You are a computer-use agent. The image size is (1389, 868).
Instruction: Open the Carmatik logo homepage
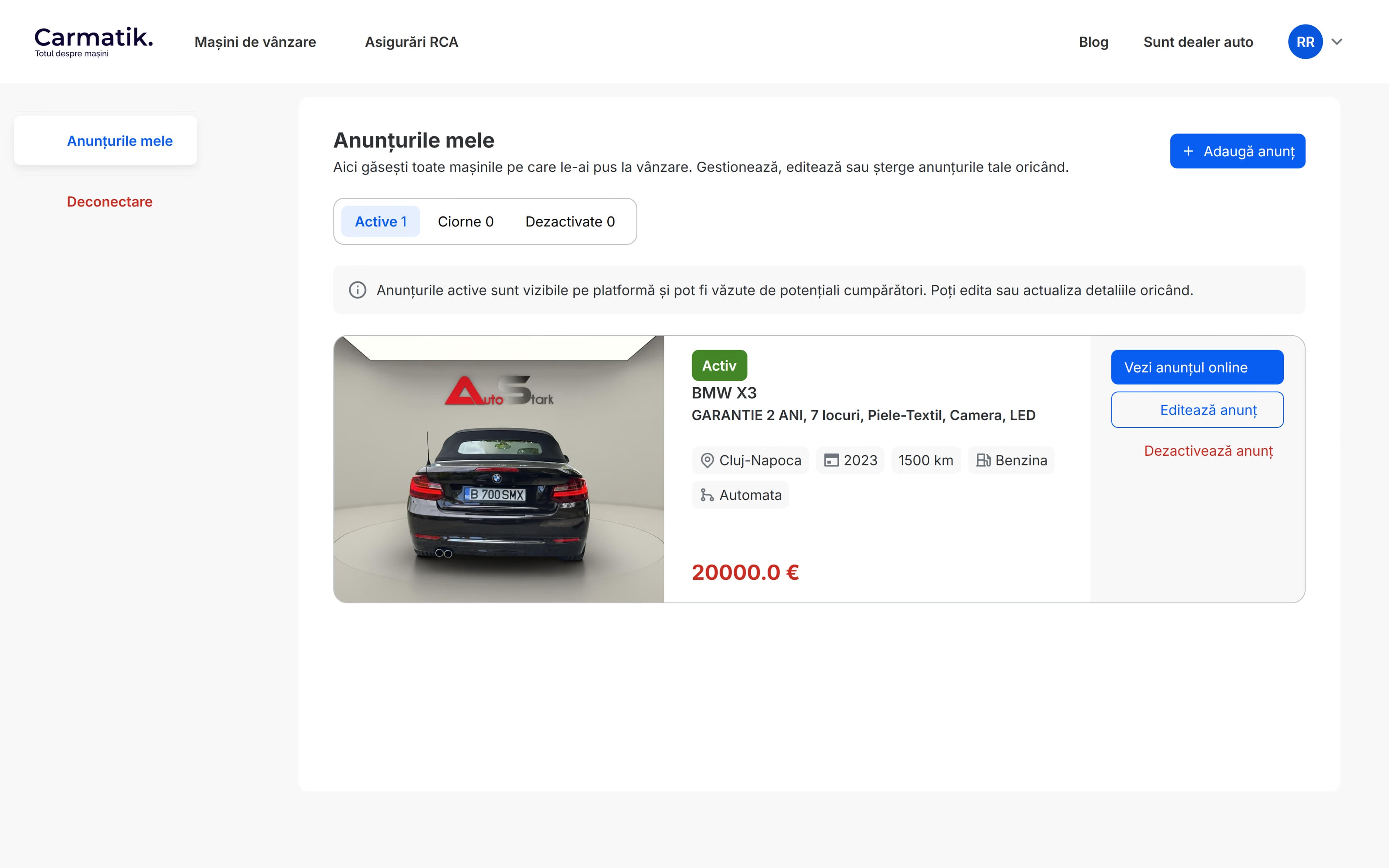(94, 42)
